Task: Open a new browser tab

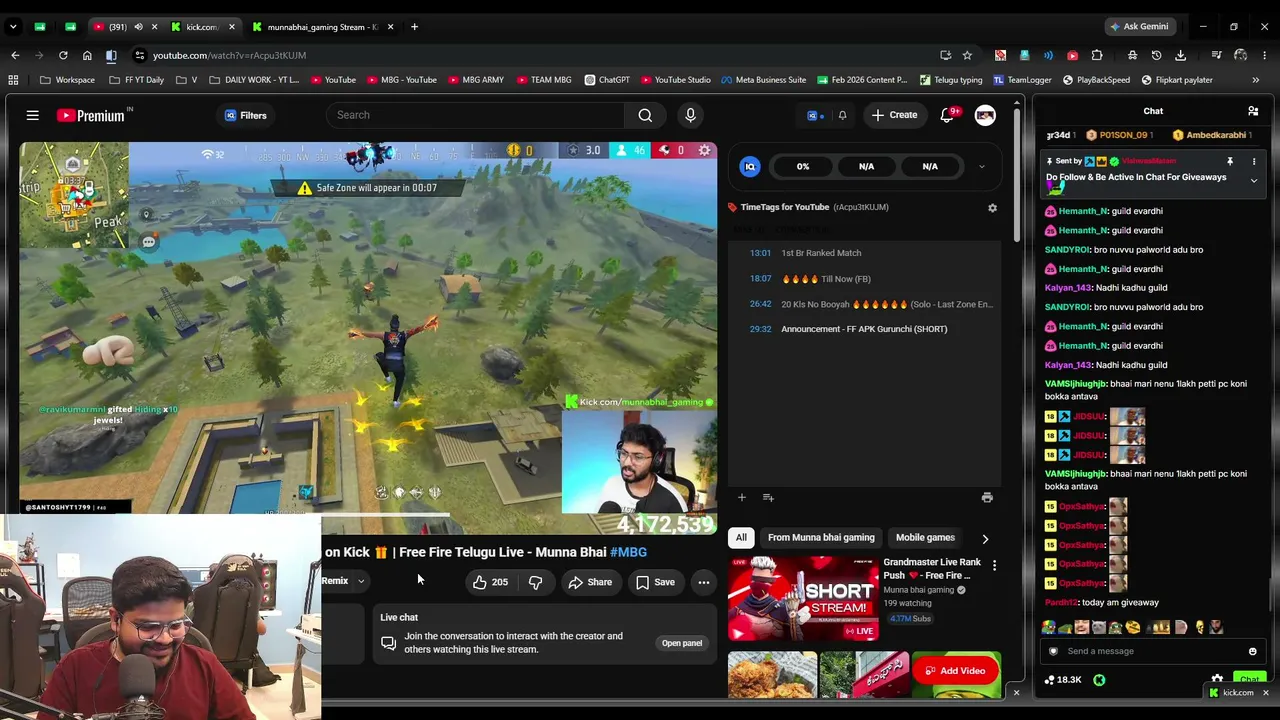Action: coord(414,27)
